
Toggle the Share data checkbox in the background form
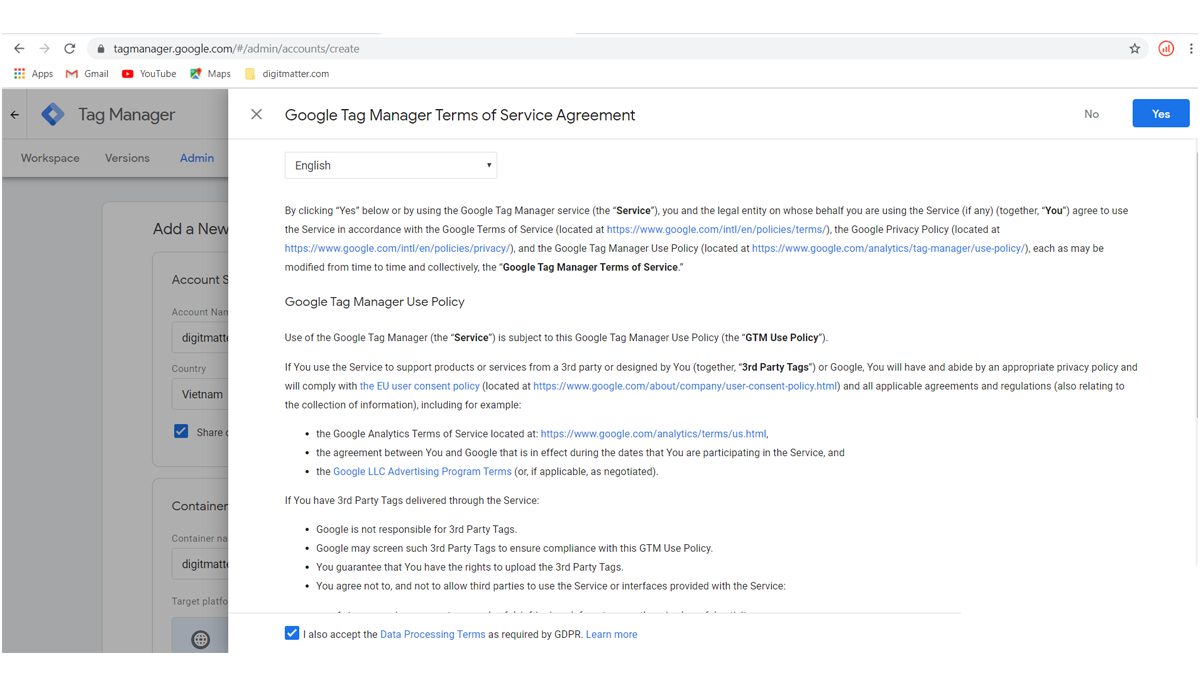click(x=181, y=431)
